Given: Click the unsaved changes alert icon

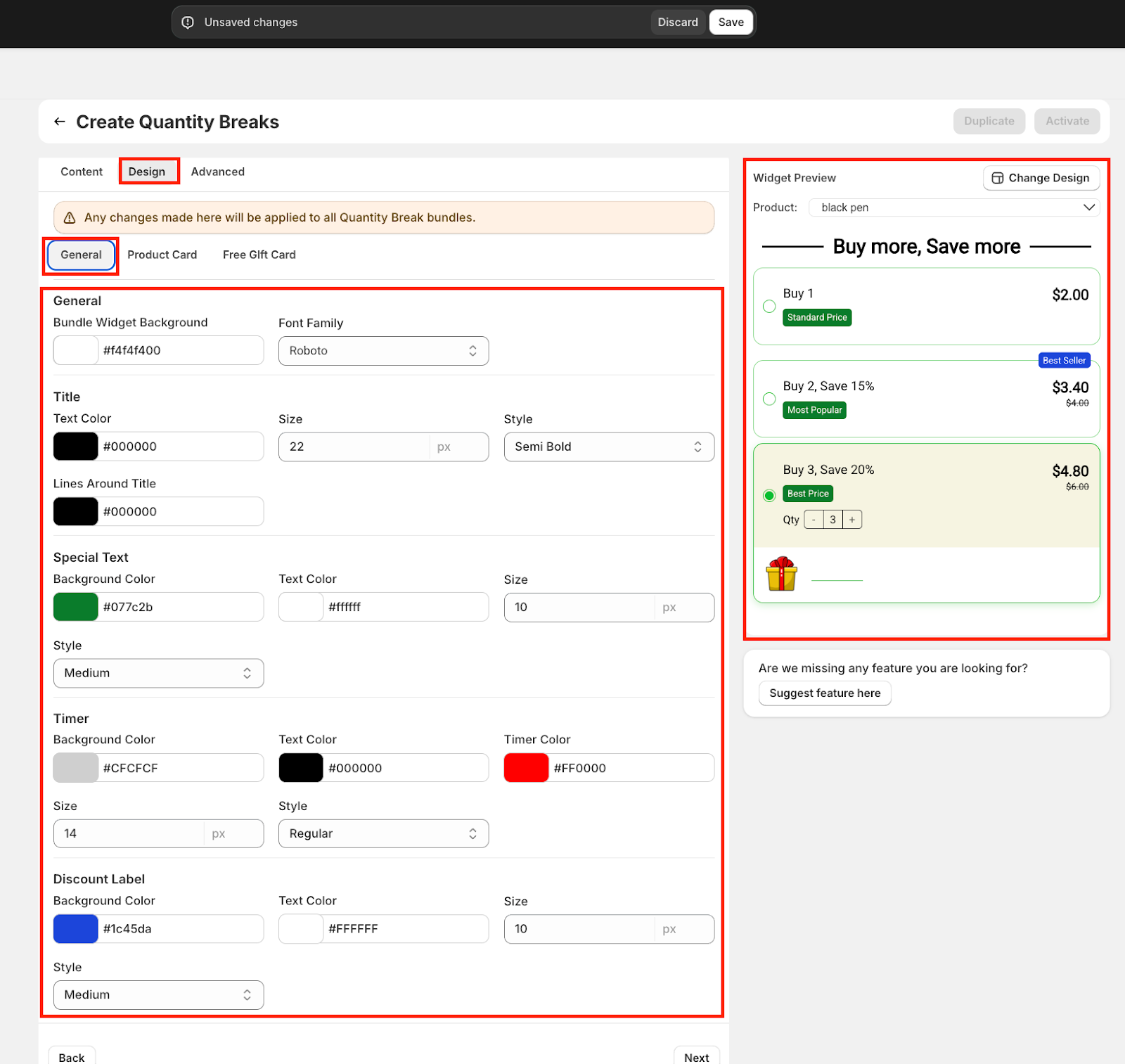Looking at the screenshot, I should pos(188,23).
